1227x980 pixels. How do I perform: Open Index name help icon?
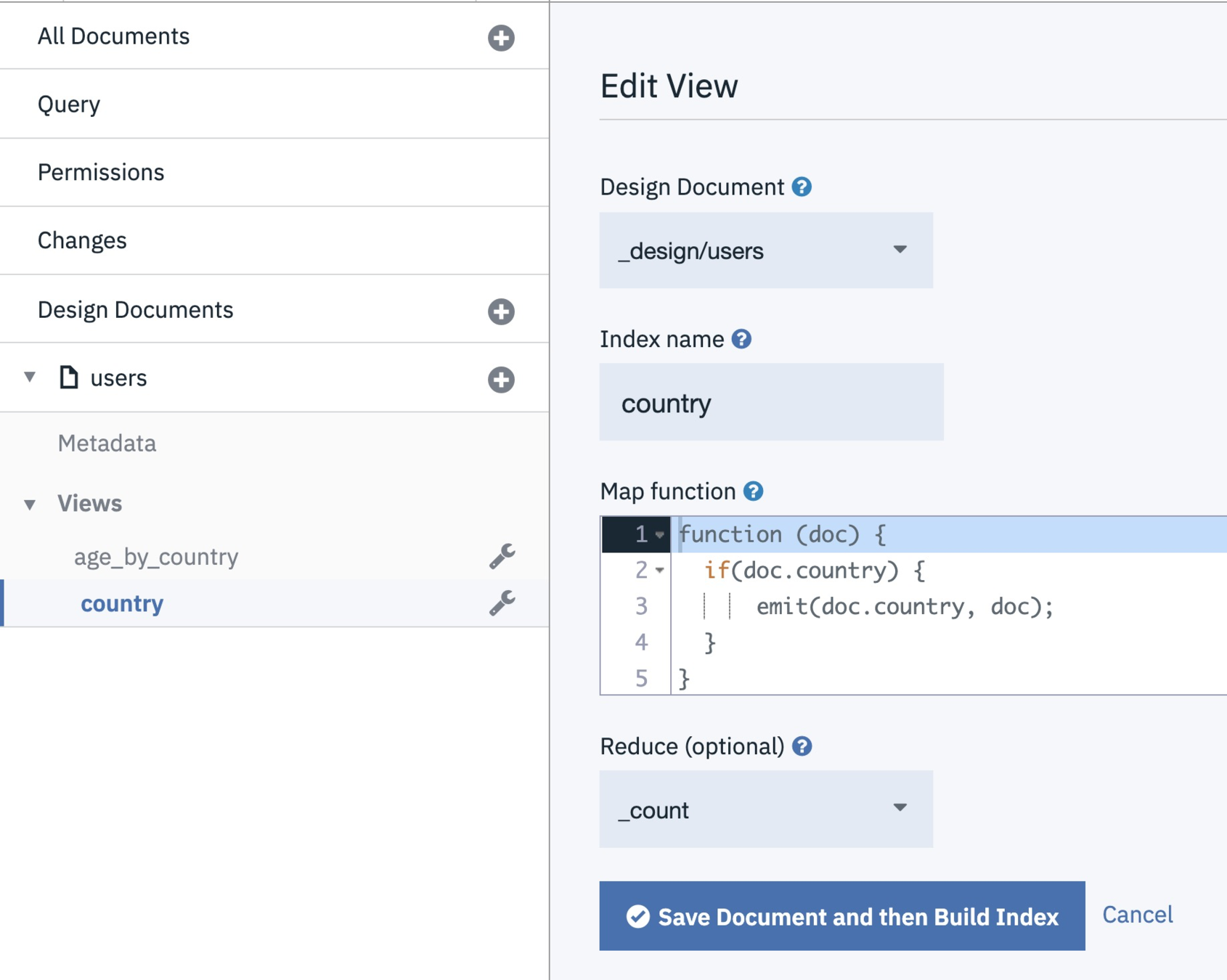pos(741,339)
